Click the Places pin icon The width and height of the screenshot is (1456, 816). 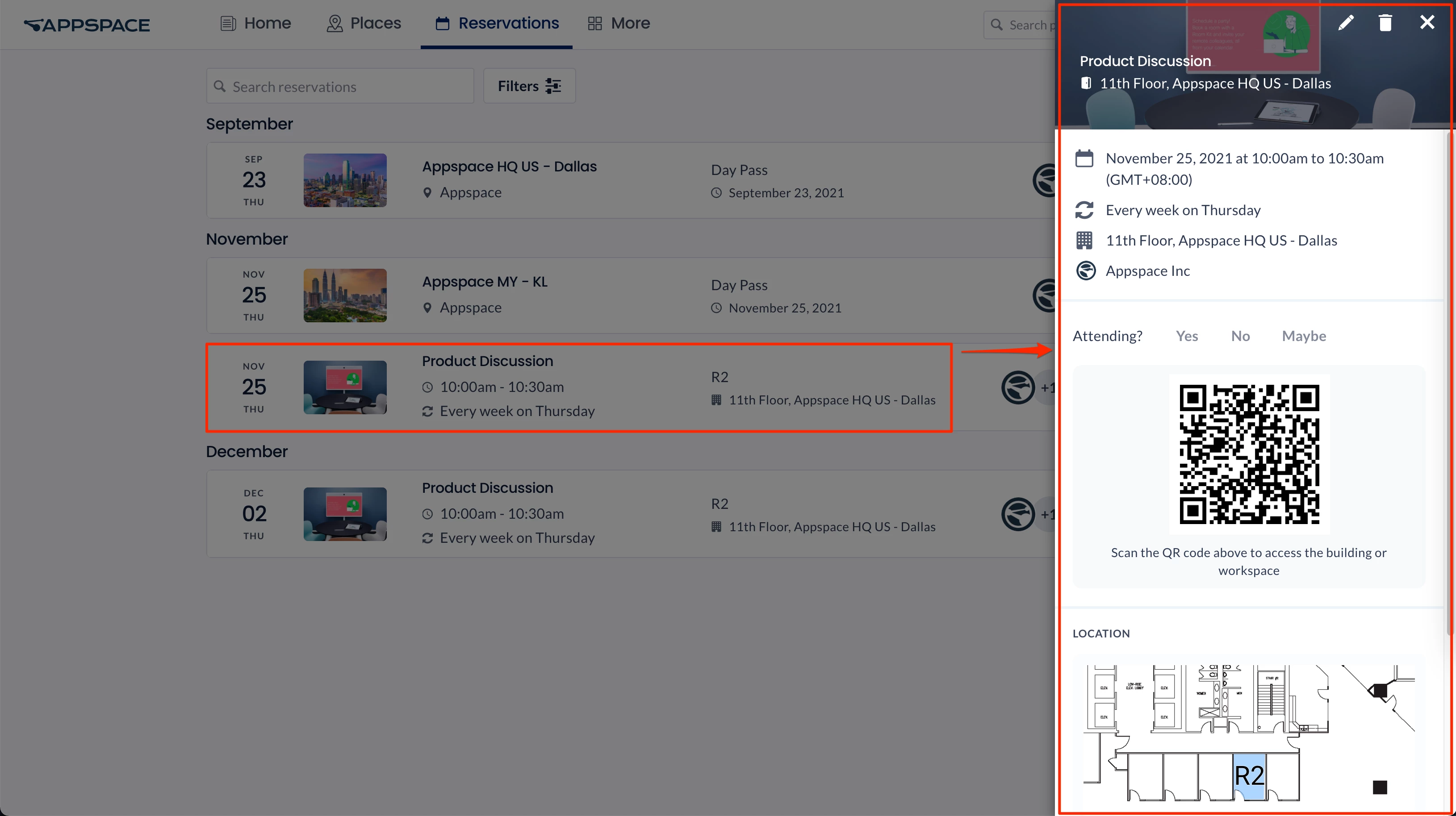tap(335, 23)
